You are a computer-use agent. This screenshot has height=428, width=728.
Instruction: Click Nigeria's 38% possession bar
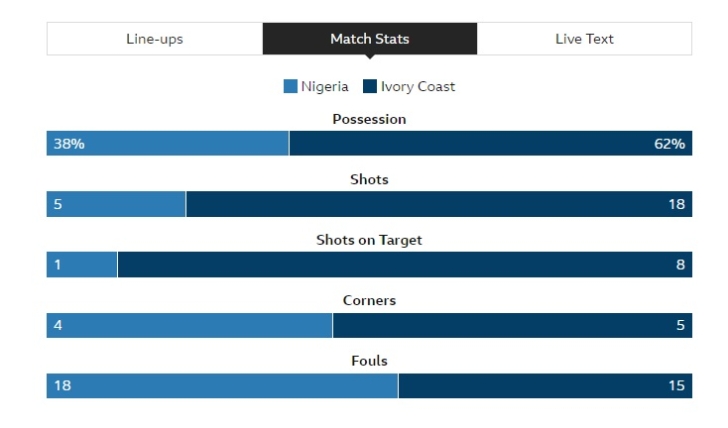click(167, 144)
